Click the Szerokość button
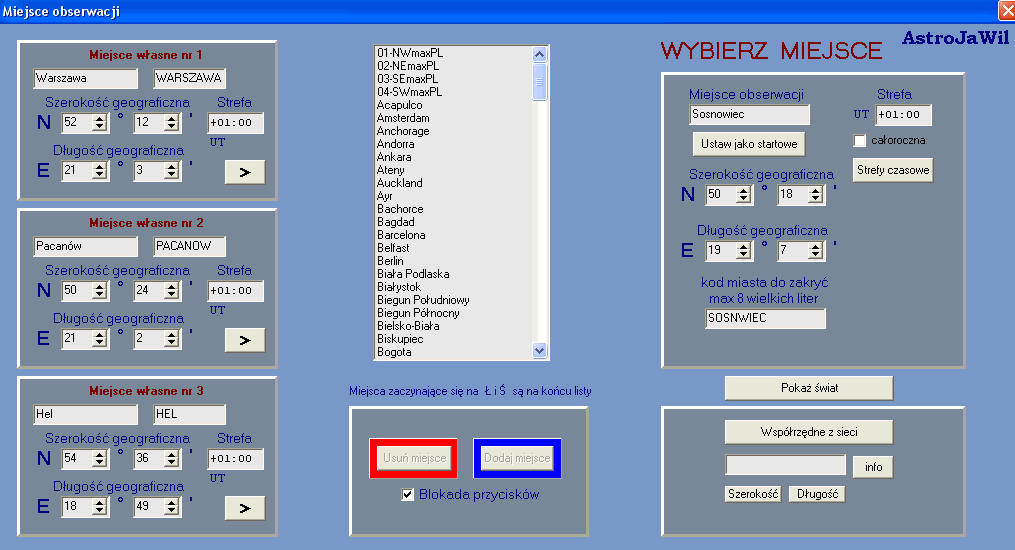The width and height of the screenshot is (1015, 550). [753, 494]
